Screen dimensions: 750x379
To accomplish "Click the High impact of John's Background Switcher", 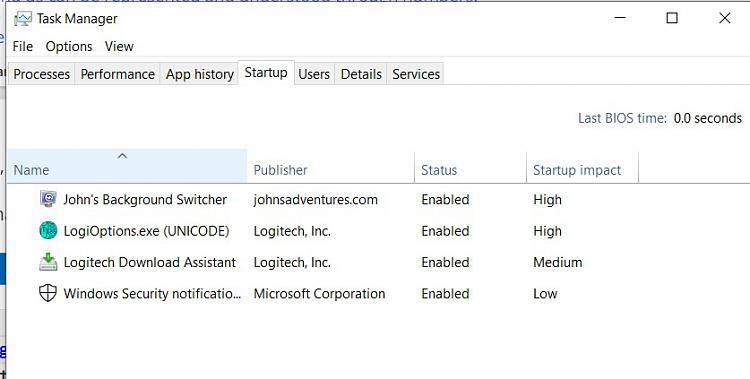I will 548,200.
